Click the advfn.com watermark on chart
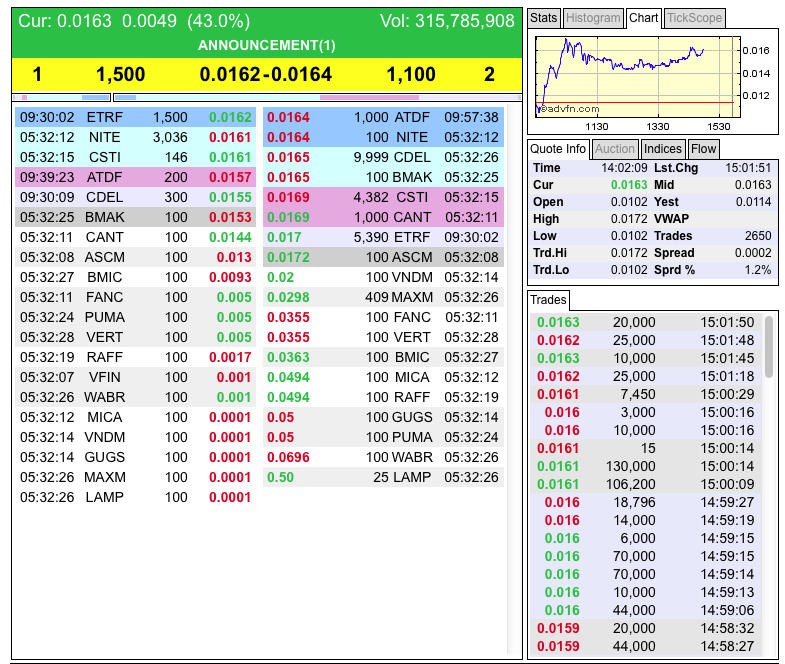This screenshot has width=785, height=664. click(x=568, y=109)
